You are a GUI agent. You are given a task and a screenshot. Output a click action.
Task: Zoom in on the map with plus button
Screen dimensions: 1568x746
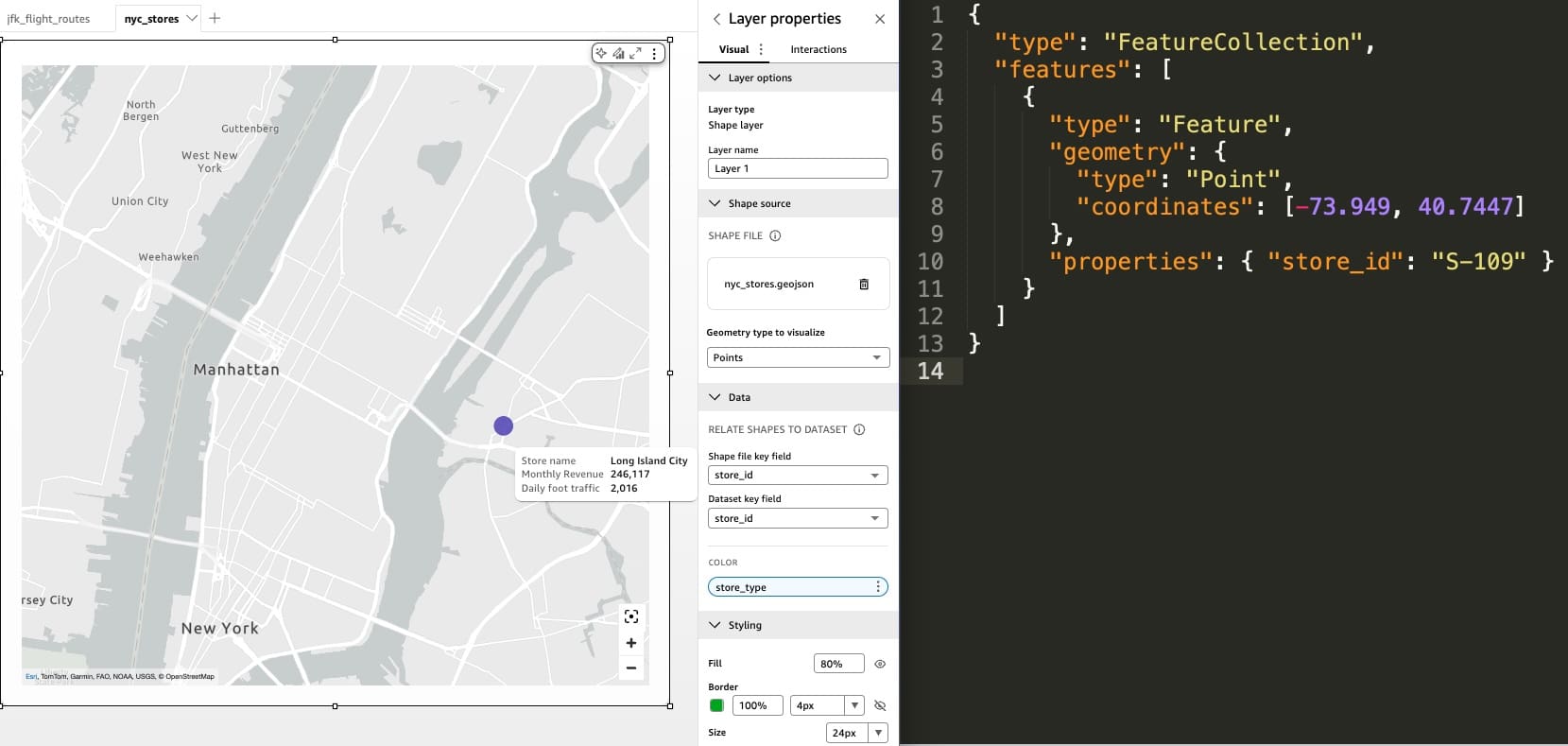(631, 643)
